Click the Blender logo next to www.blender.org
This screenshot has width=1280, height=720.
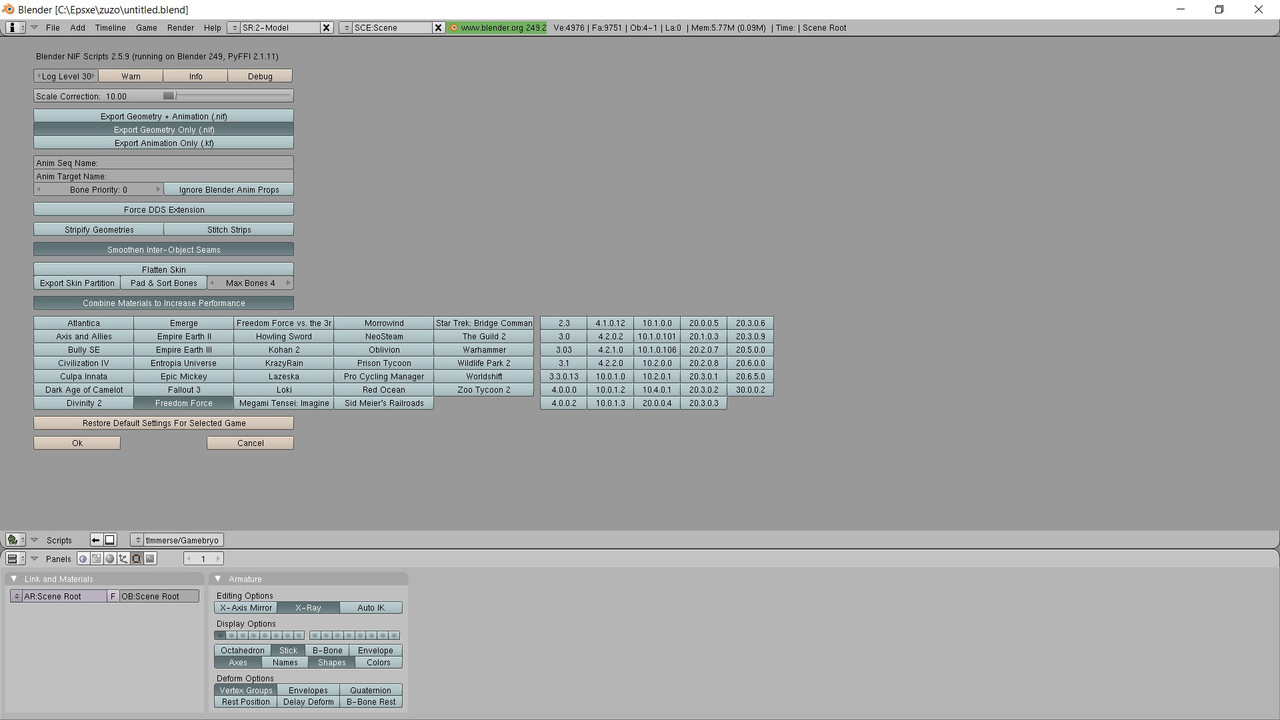pos(454,28)
